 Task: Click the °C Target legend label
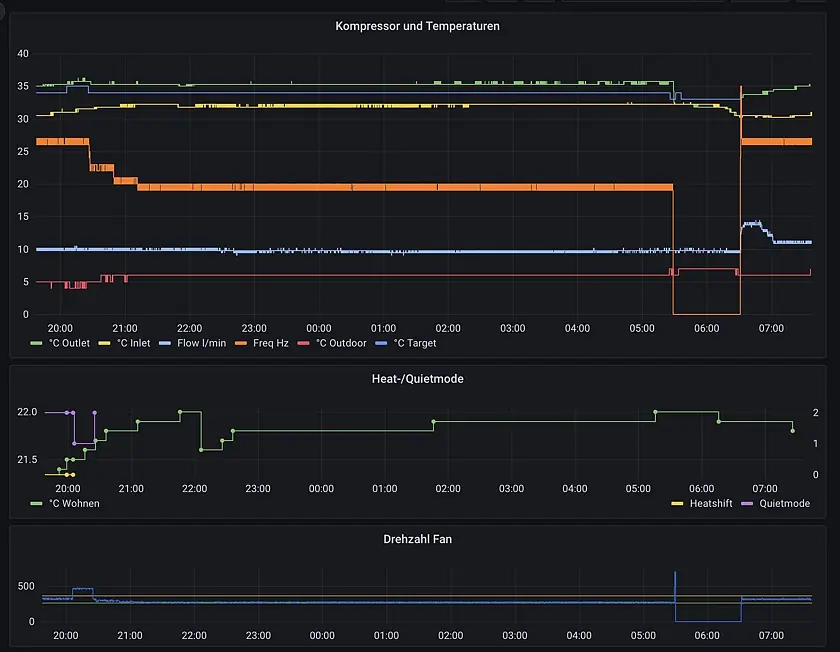414,343
